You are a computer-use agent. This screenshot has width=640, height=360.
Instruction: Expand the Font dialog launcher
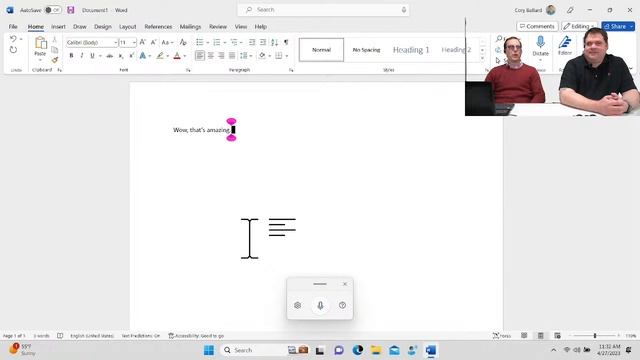[188, 70]
